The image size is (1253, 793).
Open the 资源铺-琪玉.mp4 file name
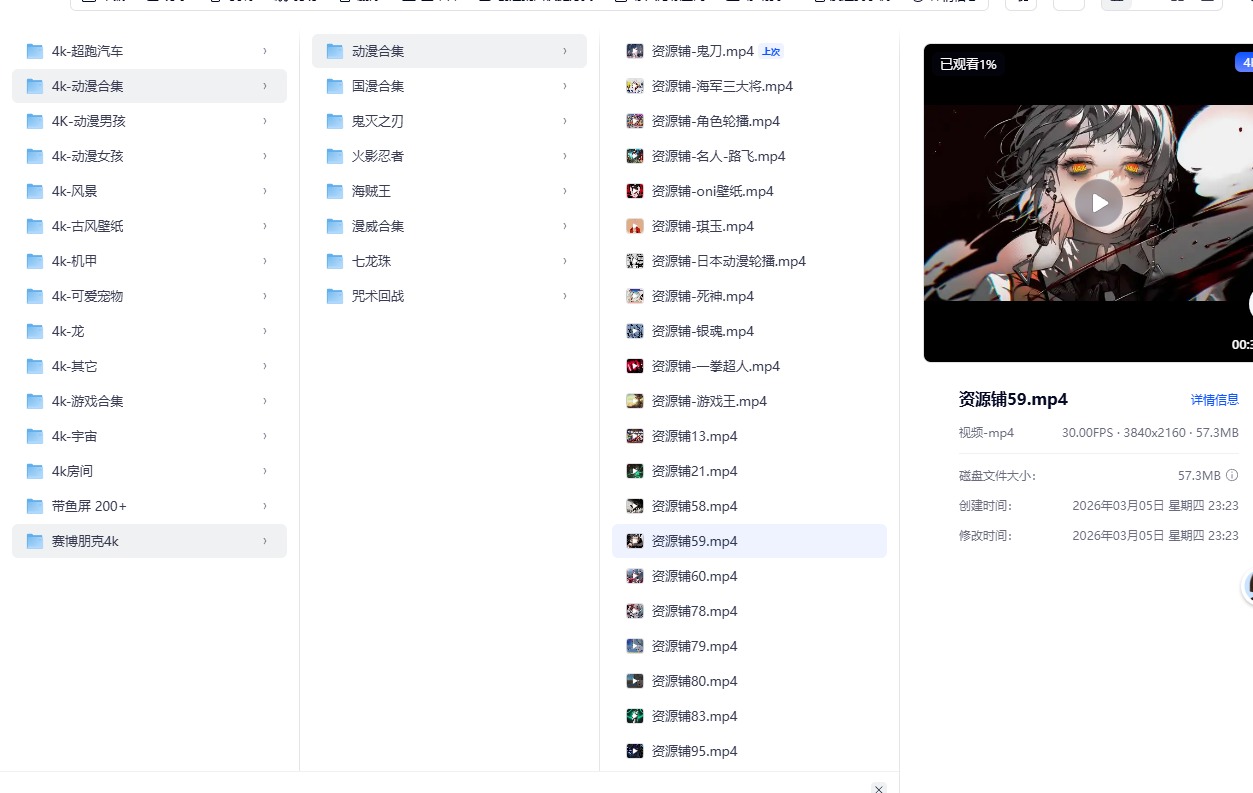coord(702,226)
